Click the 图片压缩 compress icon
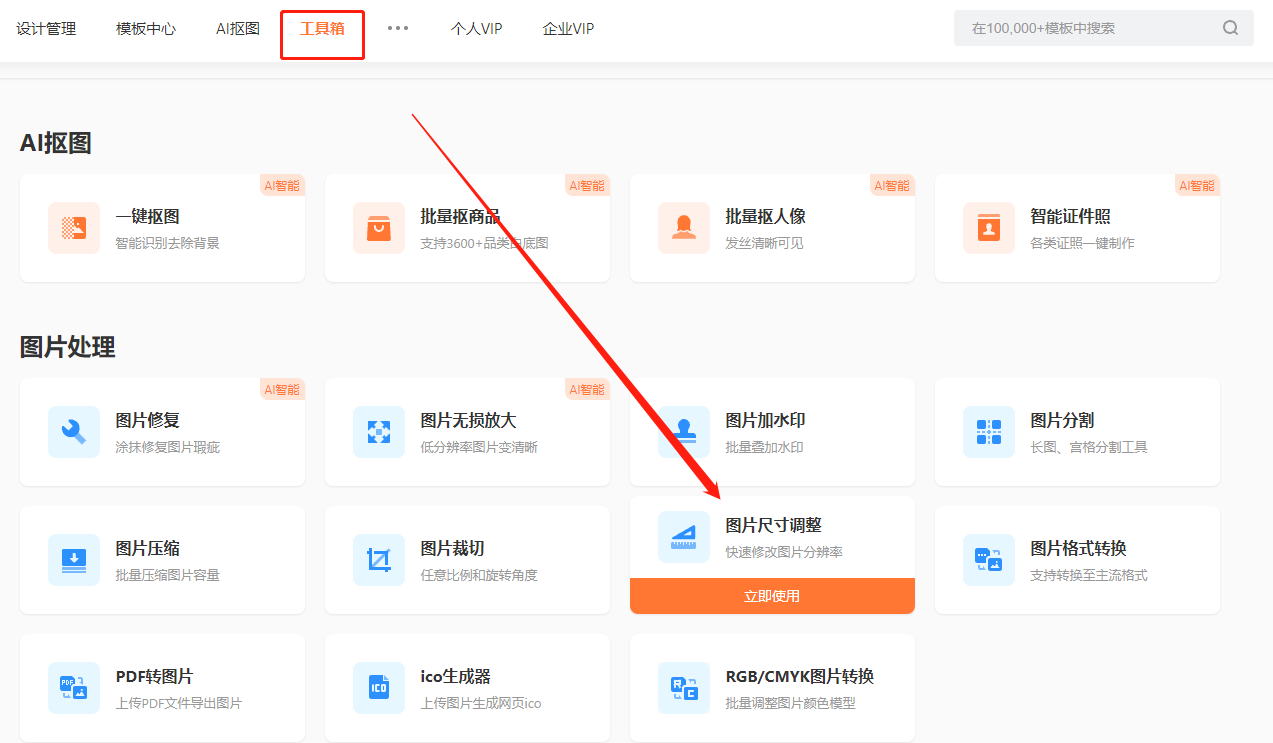Screen dimensions: 1273x743 [x=74, y=560]
